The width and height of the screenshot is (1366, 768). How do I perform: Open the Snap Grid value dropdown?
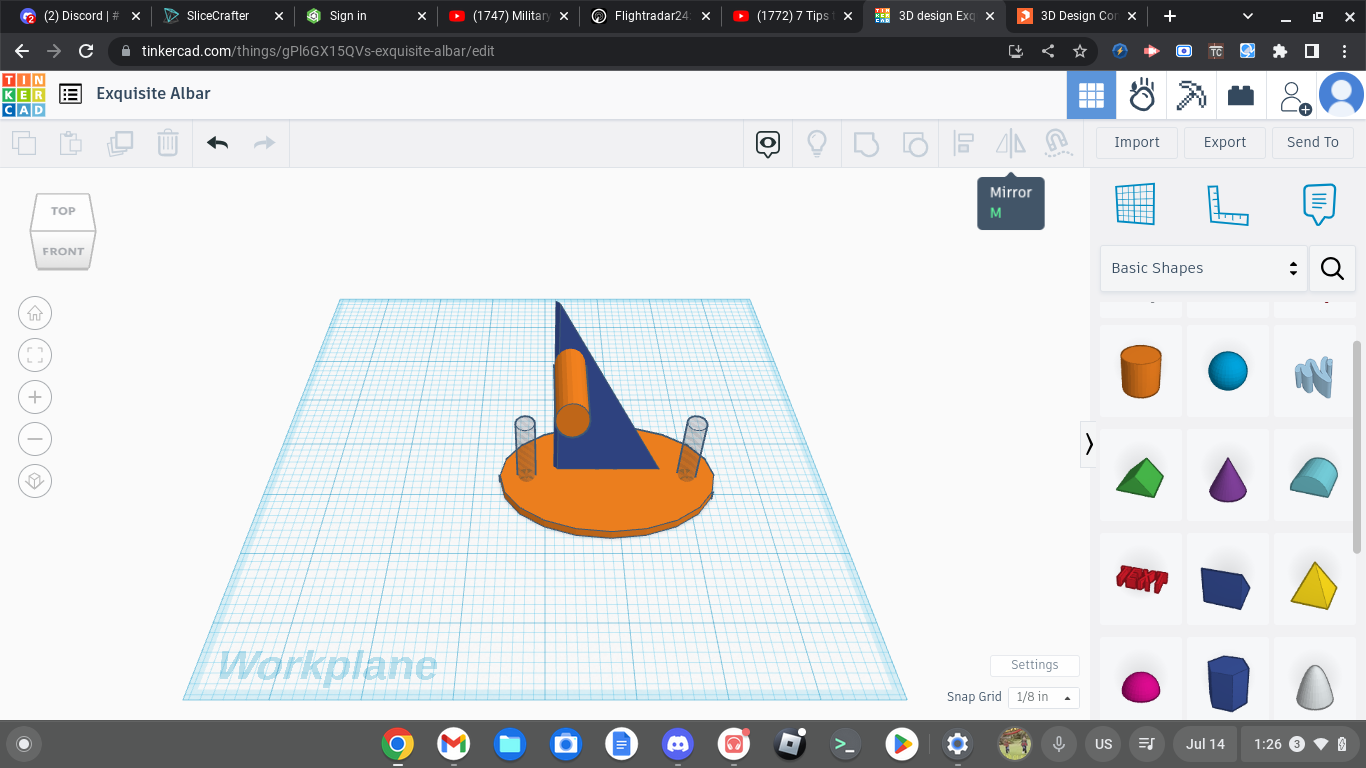[1043, 697]
